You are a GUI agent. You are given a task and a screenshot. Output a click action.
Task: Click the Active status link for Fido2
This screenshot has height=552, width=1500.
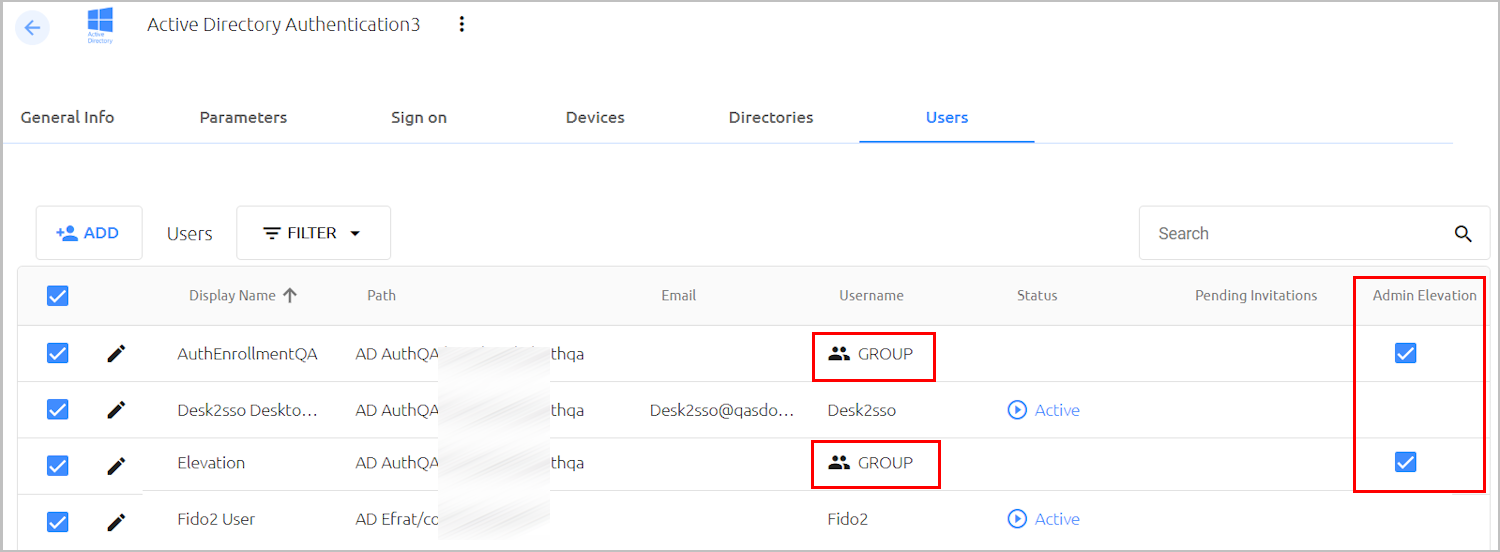click(1044, 519)
